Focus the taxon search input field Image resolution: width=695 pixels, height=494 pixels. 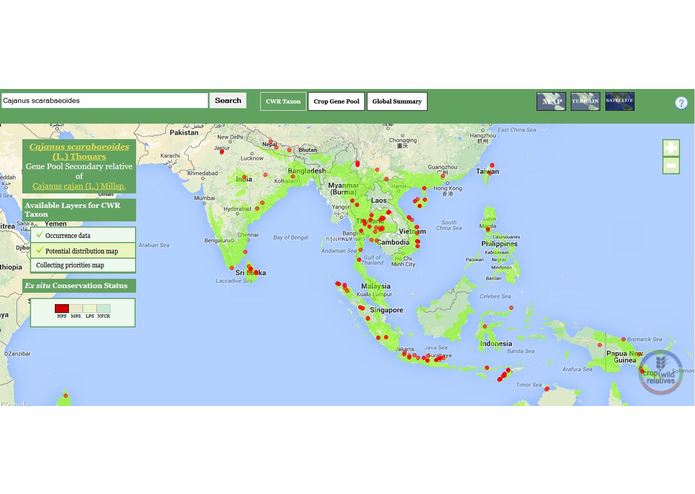tap(104, 101)
